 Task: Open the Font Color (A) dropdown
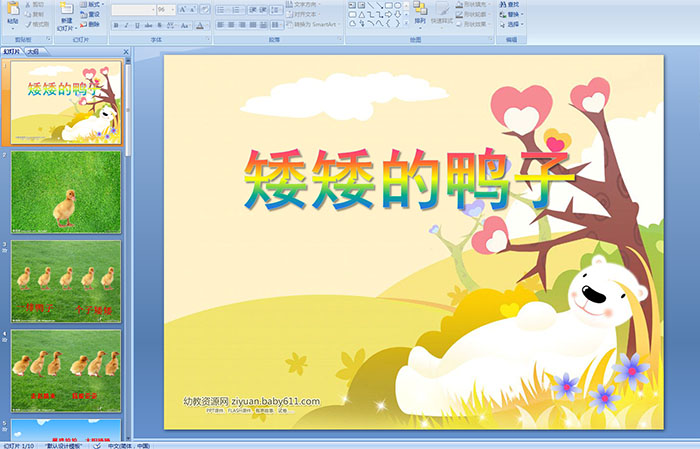201,25
